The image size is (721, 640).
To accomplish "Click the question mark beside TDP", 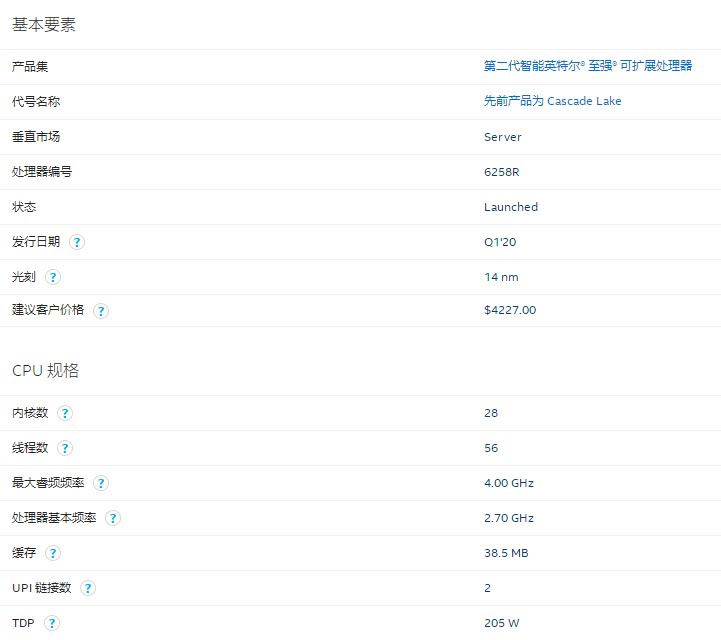I will [52, 623].
